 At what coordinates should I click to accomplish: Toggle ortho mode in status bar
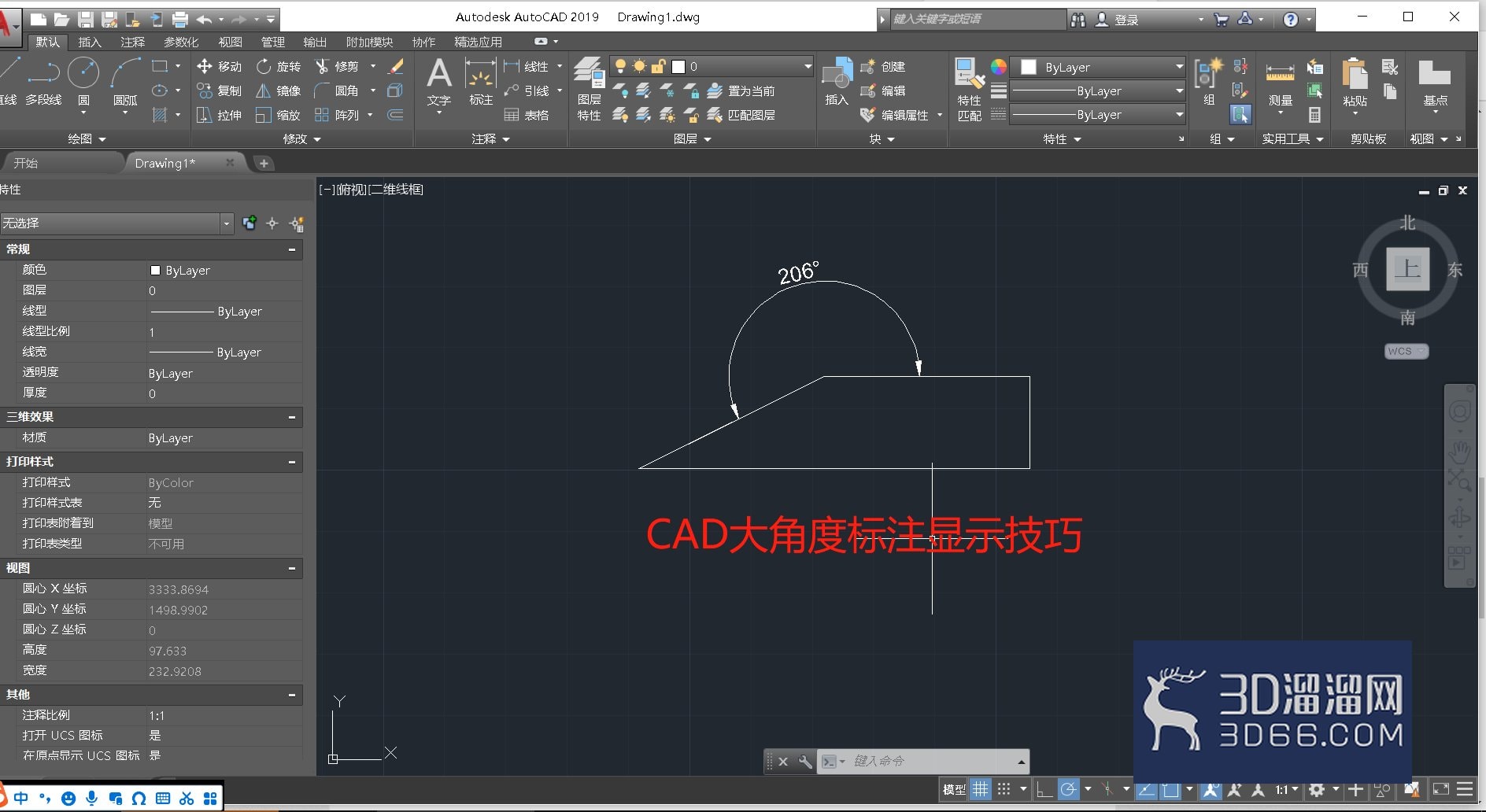[x=1044, y=788]
